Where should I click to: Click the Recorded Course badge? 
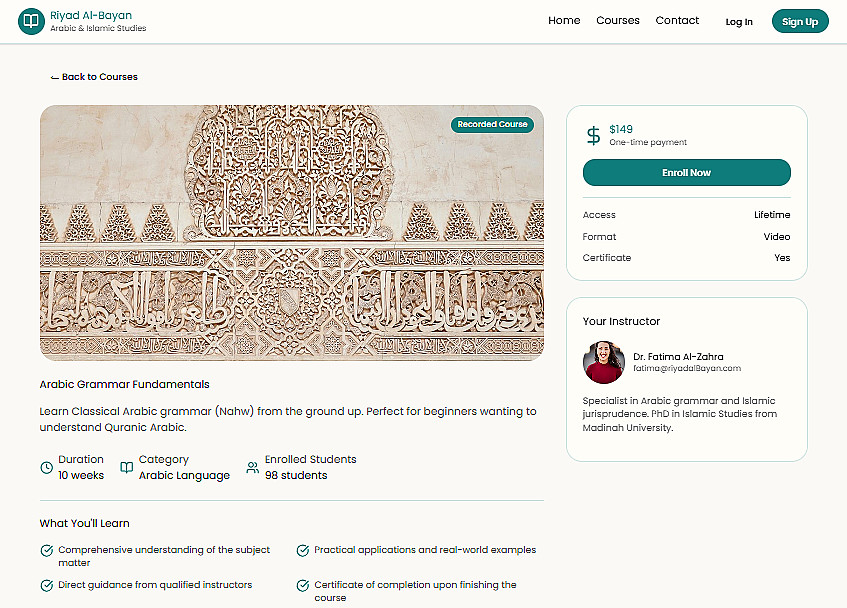[492, 125]
